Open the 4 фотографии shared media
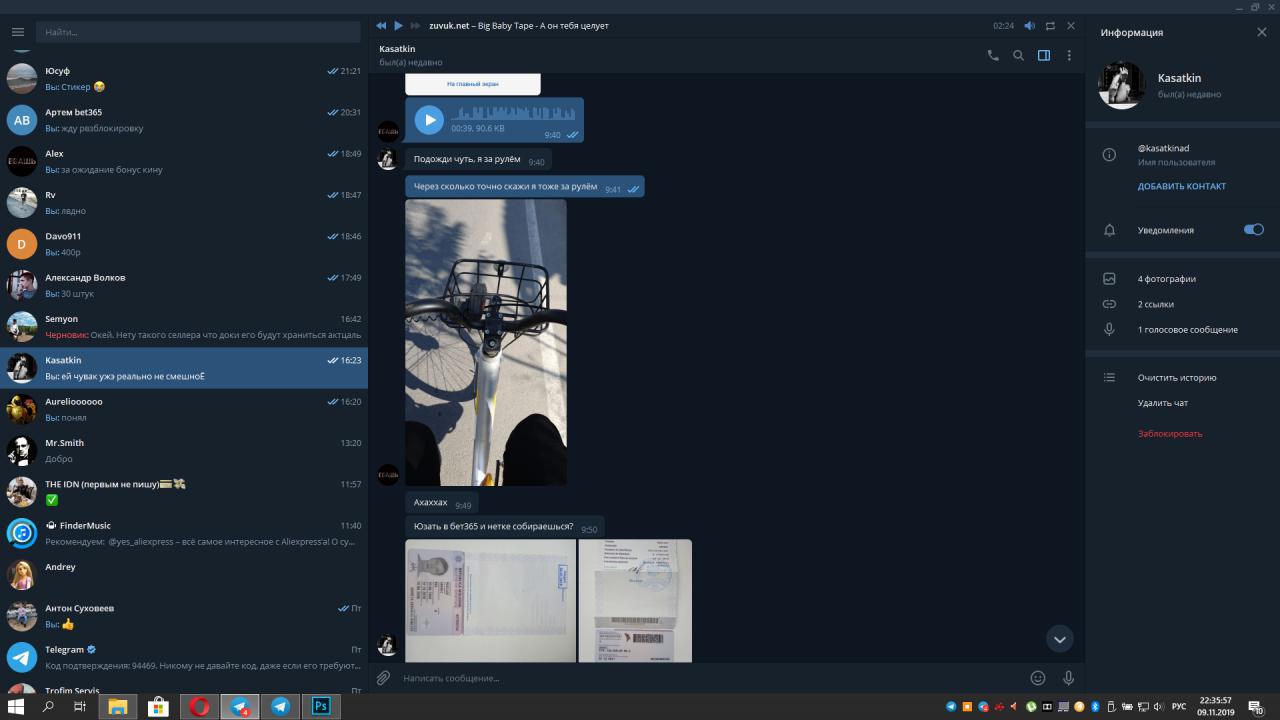 pos(1166,279)
